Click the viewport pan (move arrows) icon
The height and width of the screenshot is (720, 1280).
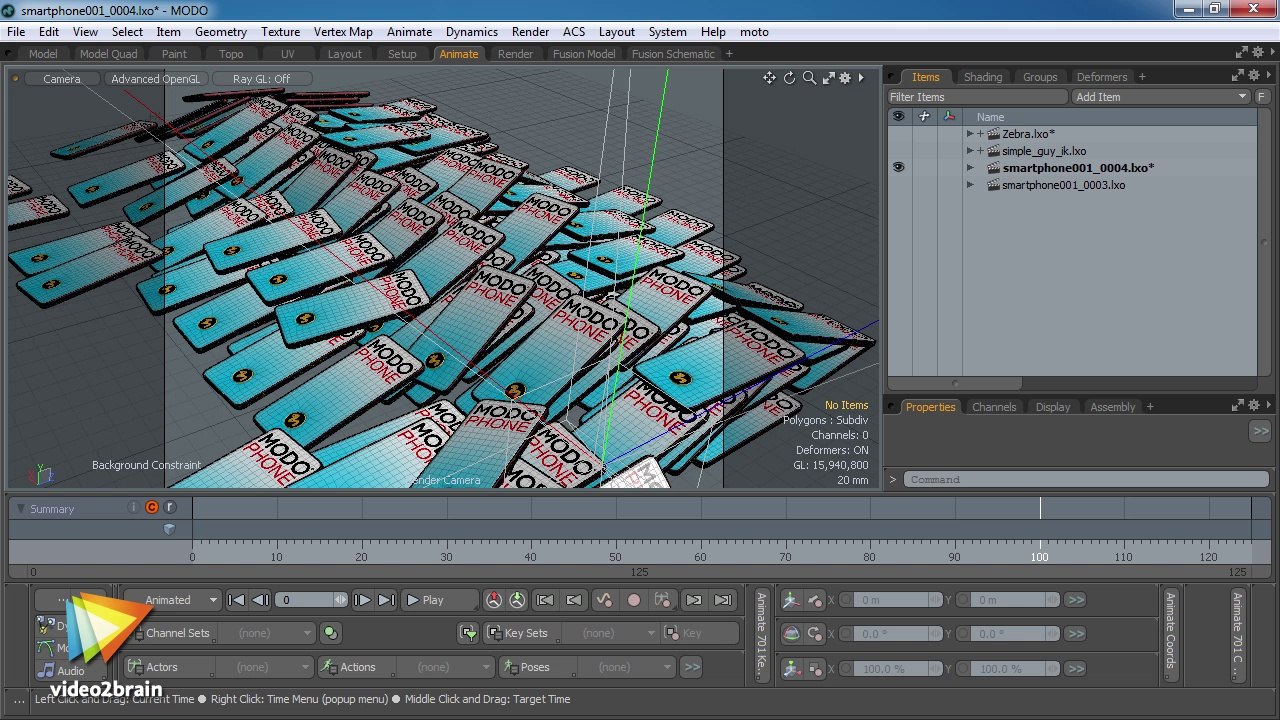[x=769, y=78]
